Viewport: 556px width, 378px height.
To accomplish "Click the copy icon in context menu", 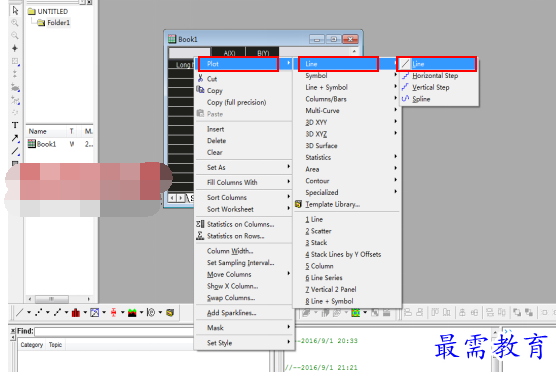I will coord(200,90).
